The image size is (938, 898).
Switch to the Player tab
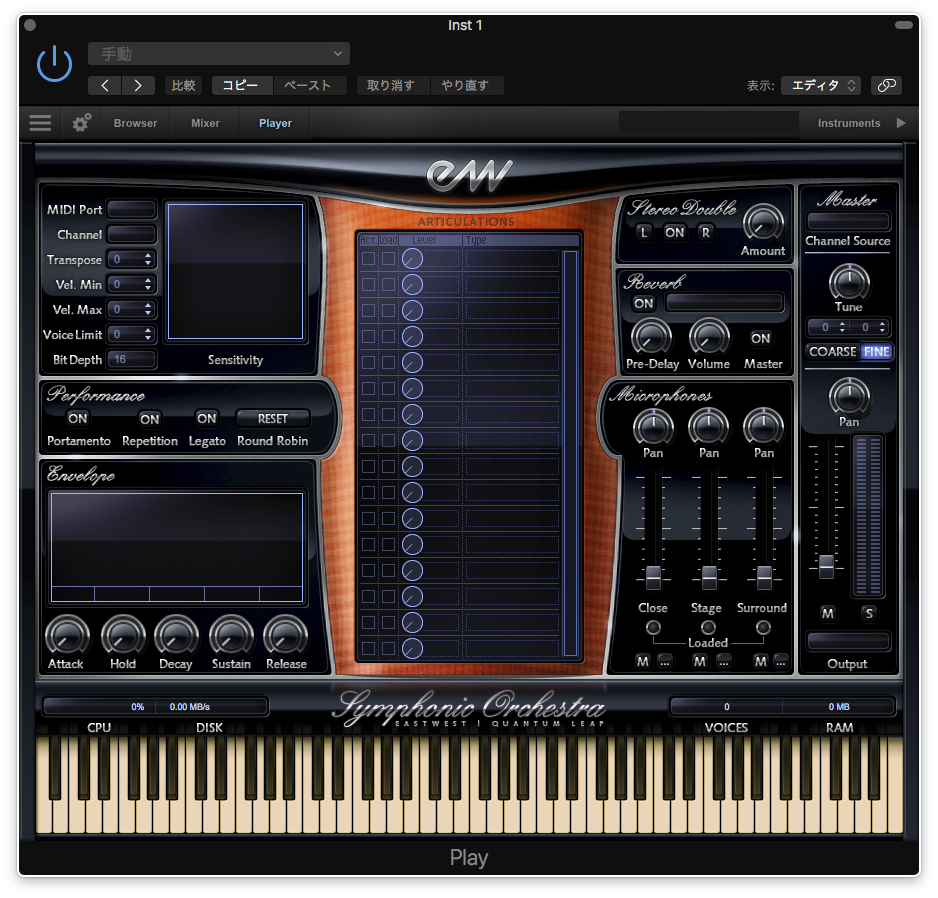tap(275, 123)
